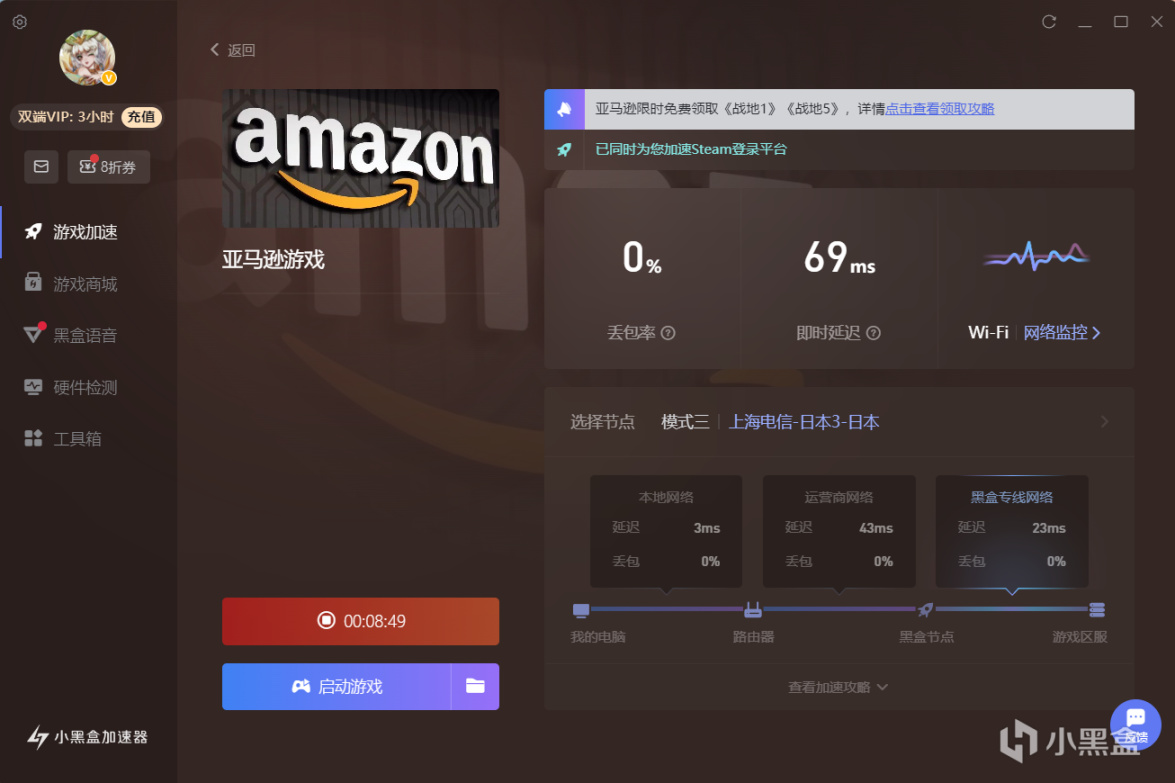Open the feedback chat bubble
The image size is (1175, 783).
tap(1136, 723)
